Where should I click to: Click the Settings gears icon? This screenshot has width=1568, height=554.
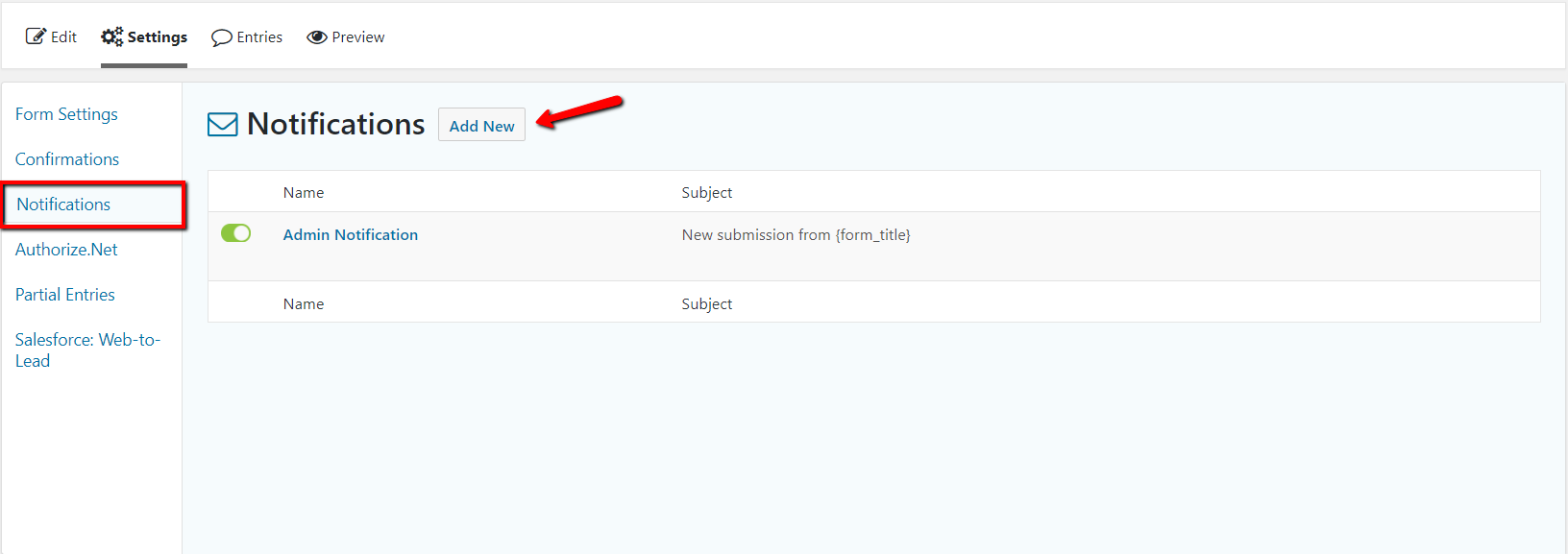[112, 36]
